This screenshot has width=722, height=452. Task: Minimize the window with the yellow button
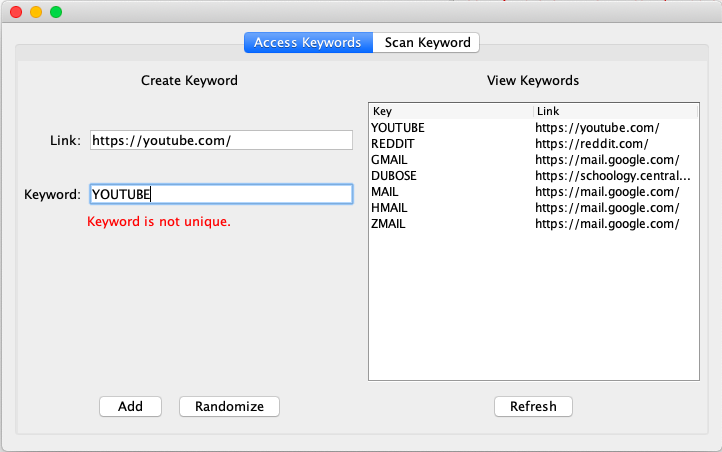pos(36,12)
